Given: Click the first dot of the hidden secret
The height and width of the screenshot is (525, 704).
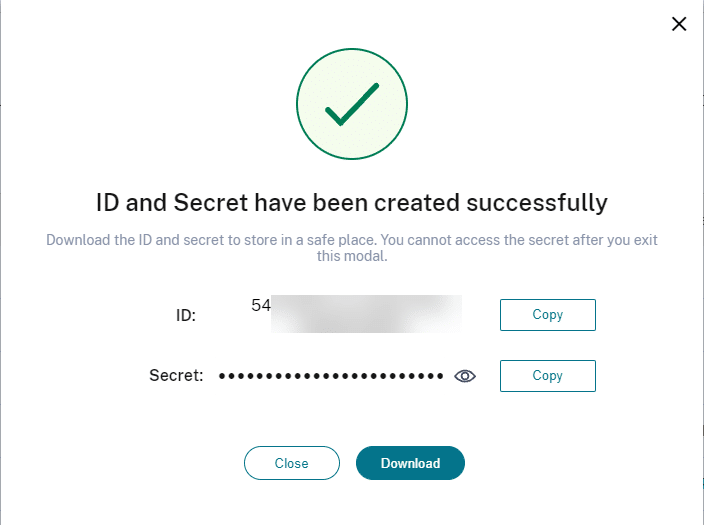Looking at the screenshot, I should [222, 376].
